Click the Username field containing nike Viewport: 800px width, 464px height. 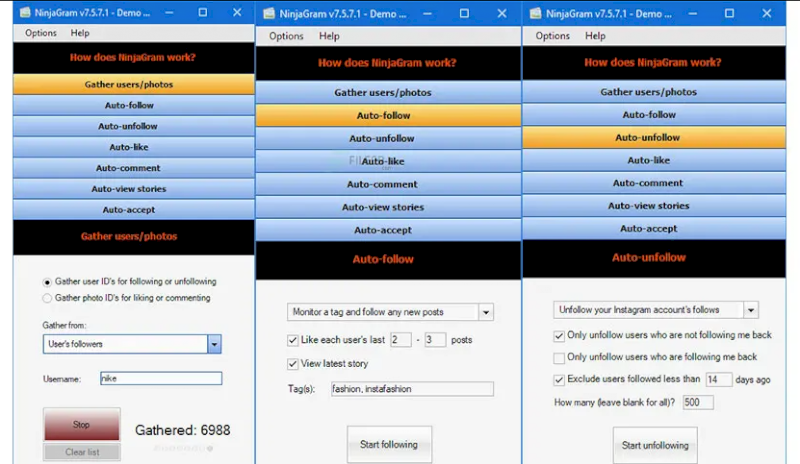[161, 378]
